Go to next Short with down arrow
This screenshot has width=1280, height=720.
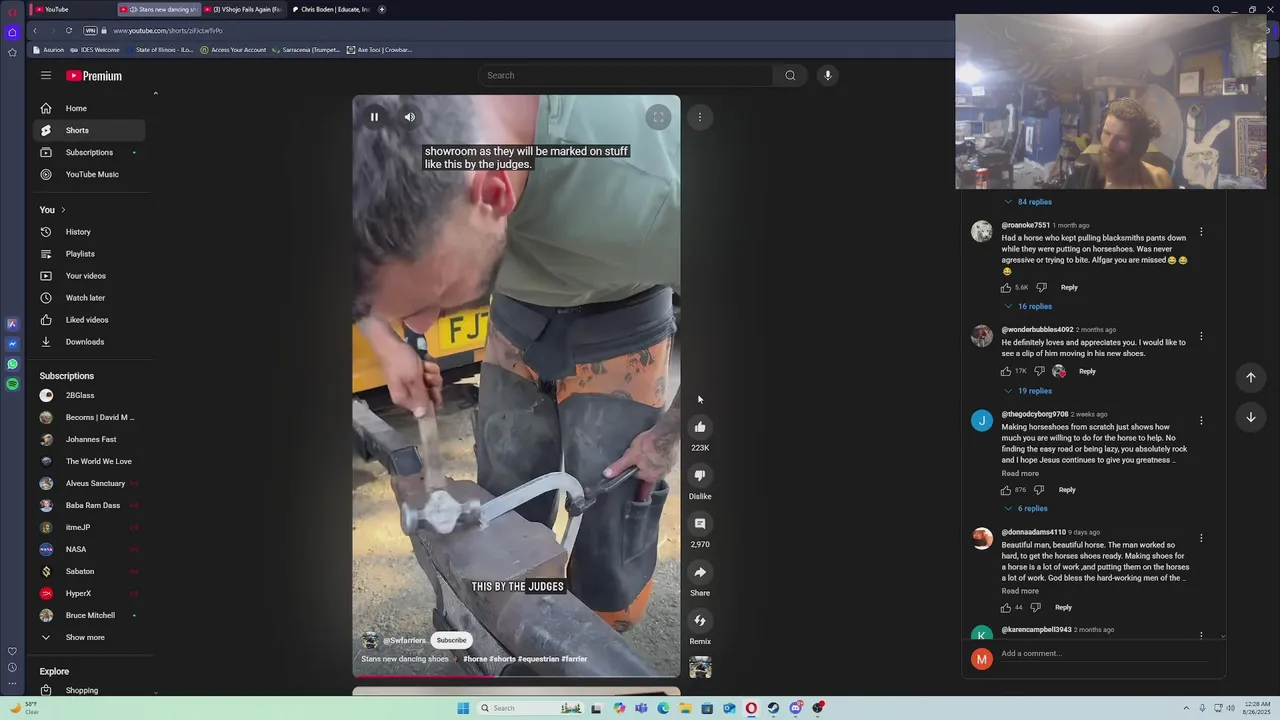[x=1250, y=417]
